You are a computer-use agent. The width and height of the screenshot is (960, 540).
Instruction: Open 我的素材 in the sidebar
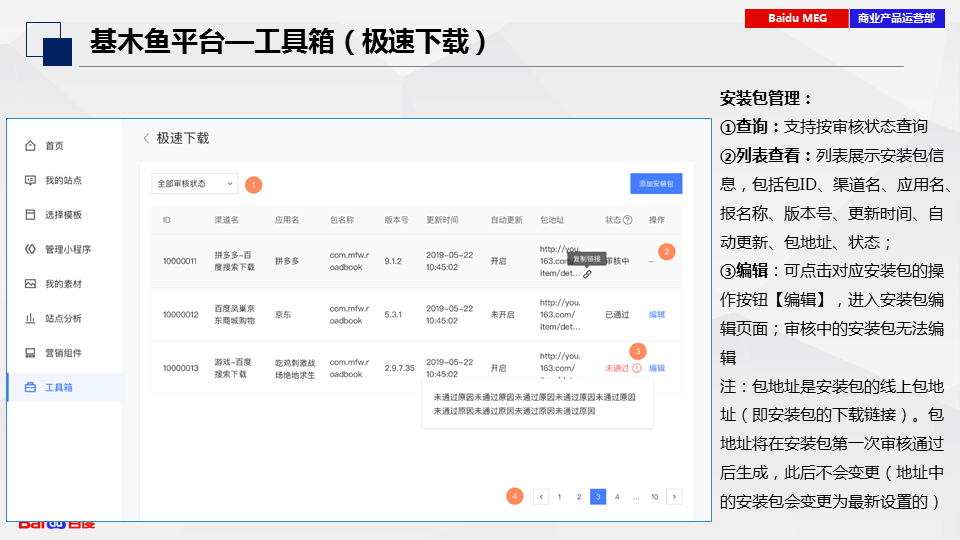pyautogui.click(x=65, y=283)
